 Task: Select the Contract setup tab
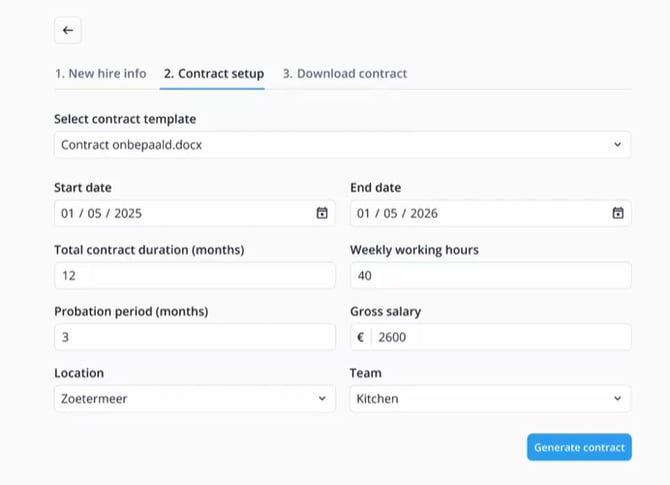214,74
